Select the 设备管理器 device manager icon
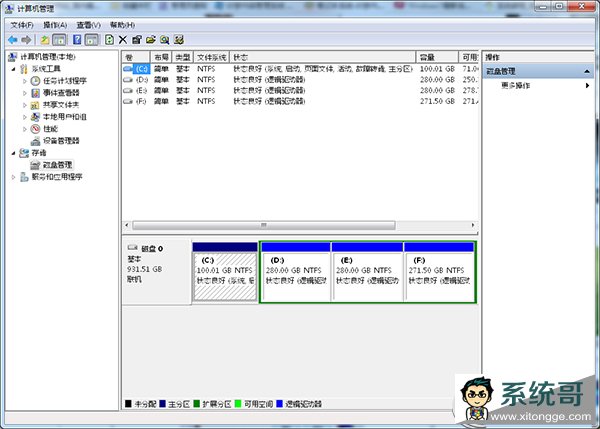The height and width of the screenshot is (429, 600). tap(35, 141)
